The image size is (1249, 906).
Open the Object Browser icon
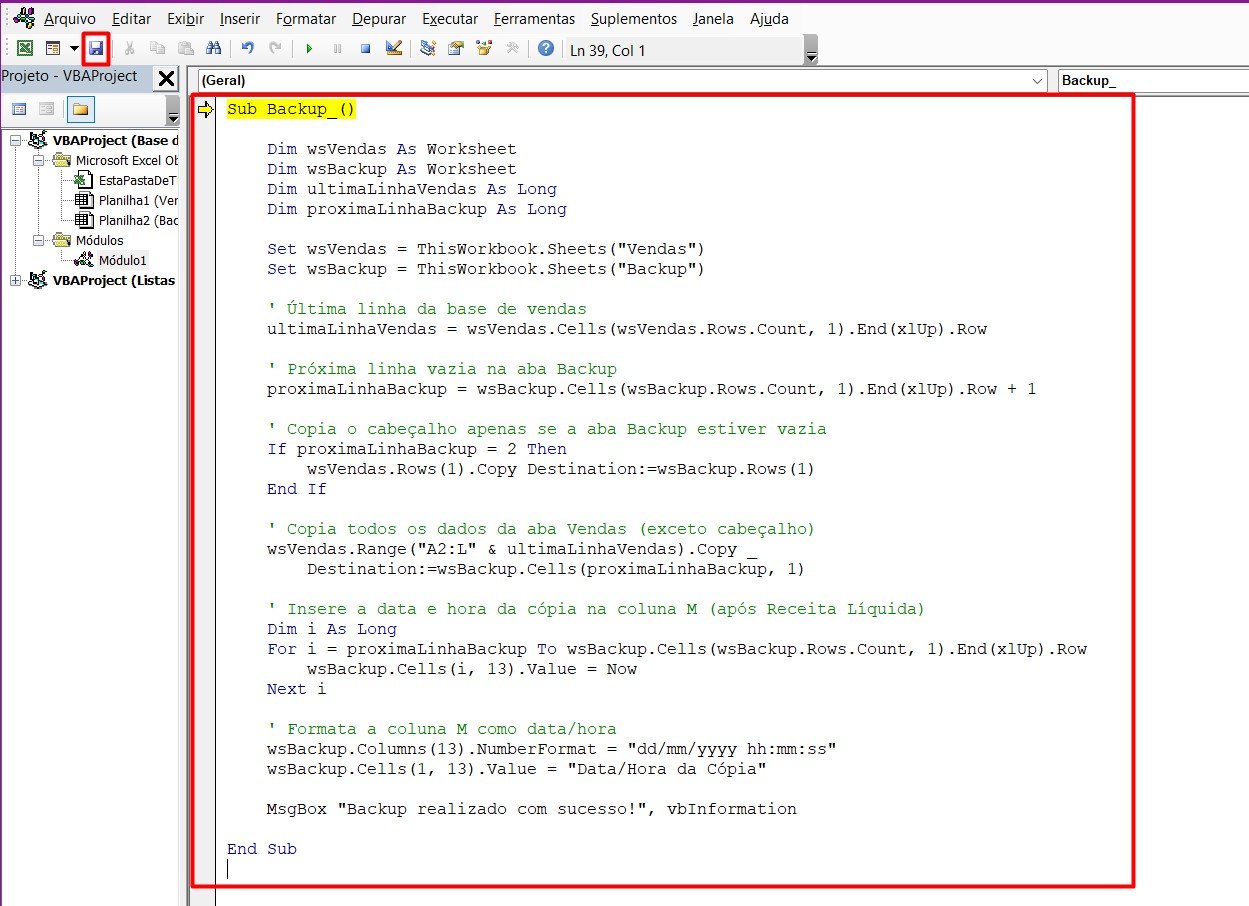(484, 48)
